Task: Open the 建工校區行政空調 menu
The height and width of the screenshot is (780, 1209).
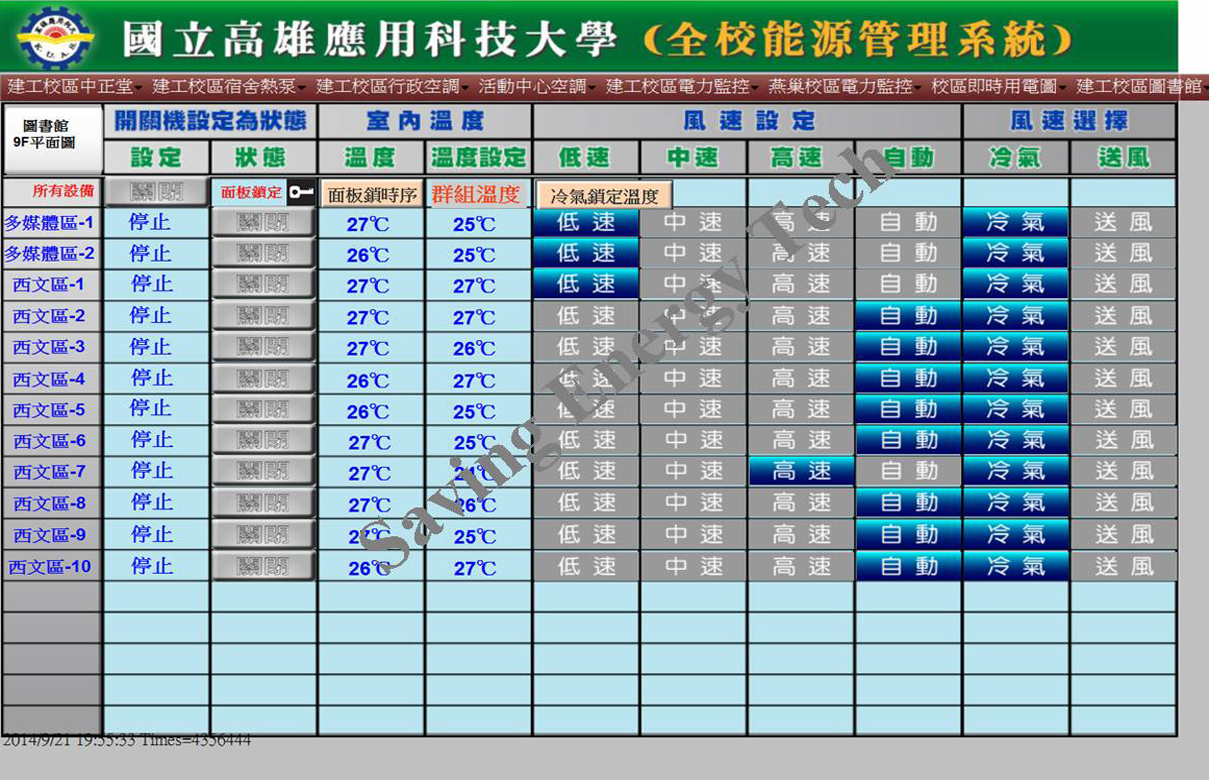Action: tap(392, 87)
